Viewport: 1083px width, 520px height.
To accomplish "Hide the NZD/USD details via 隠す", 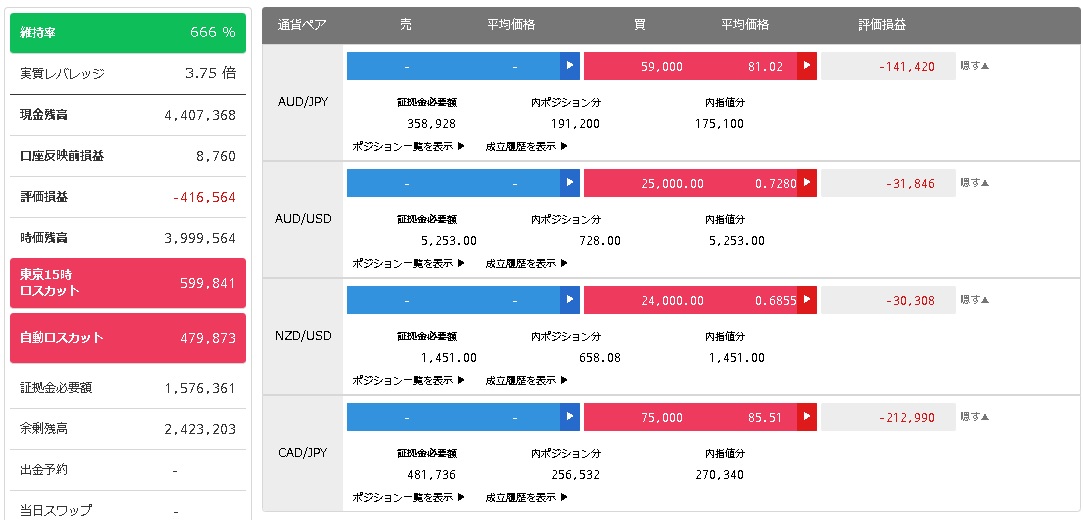I will point(975,300).
